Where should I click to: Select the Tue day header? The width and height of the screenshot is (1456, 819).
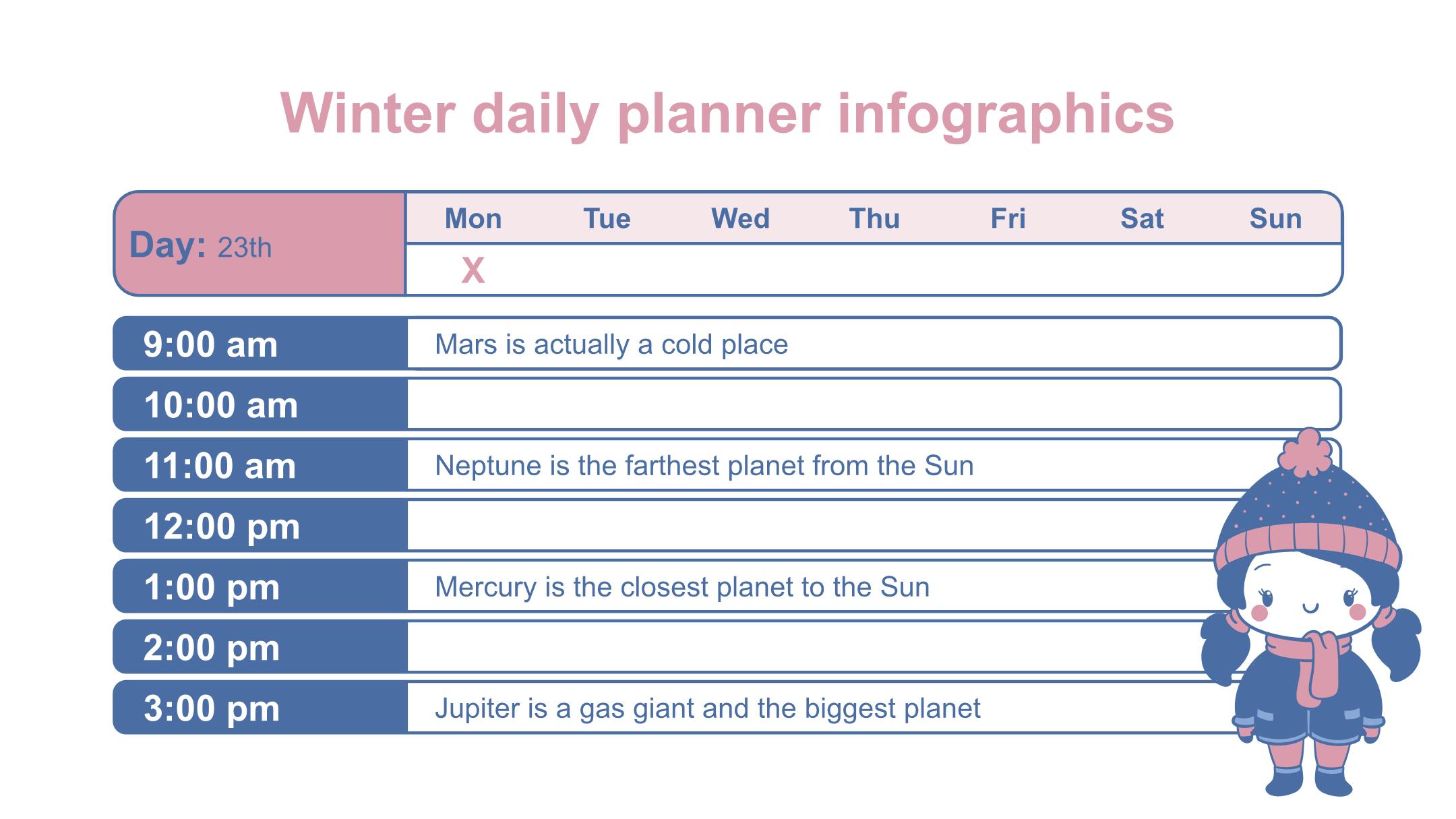pos(607,218)
